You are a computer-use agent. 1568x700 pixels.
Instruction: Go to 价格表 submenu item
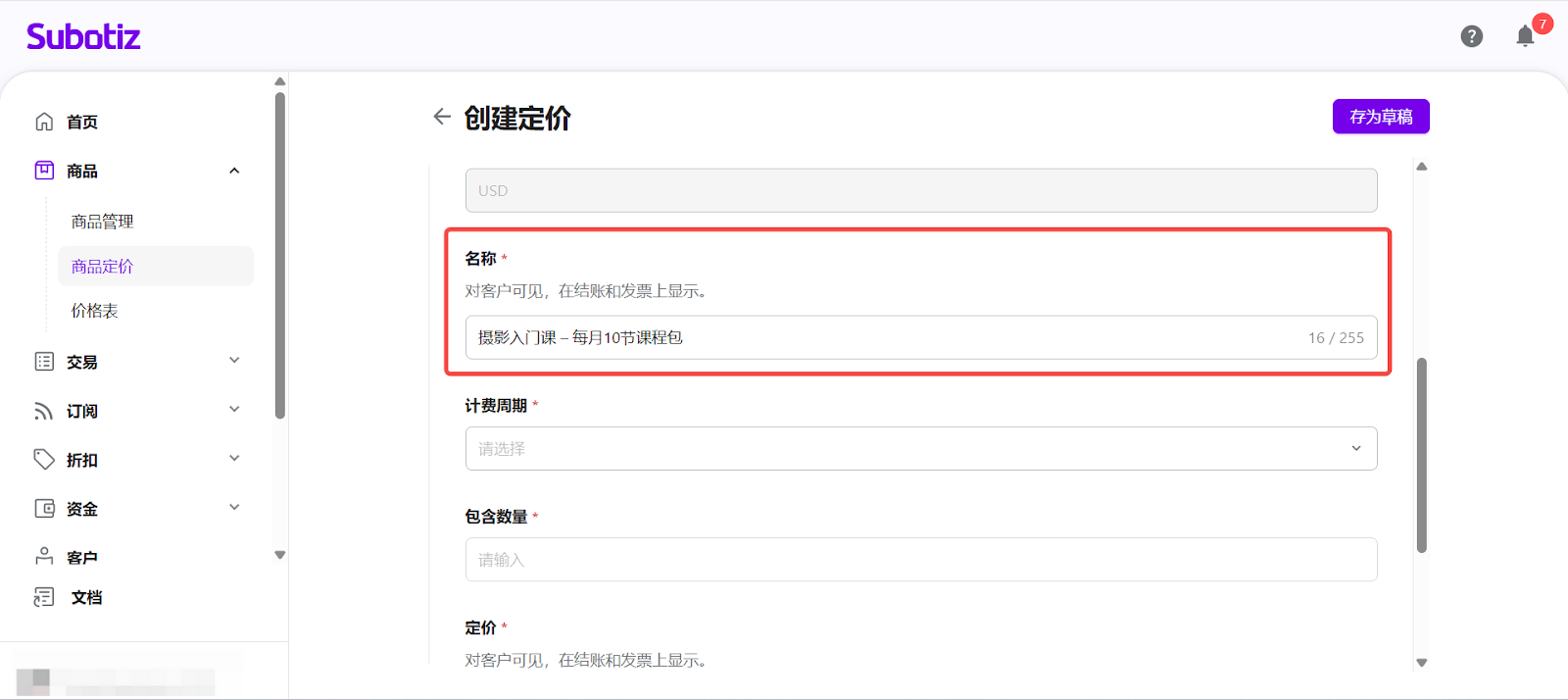[95, 311]
